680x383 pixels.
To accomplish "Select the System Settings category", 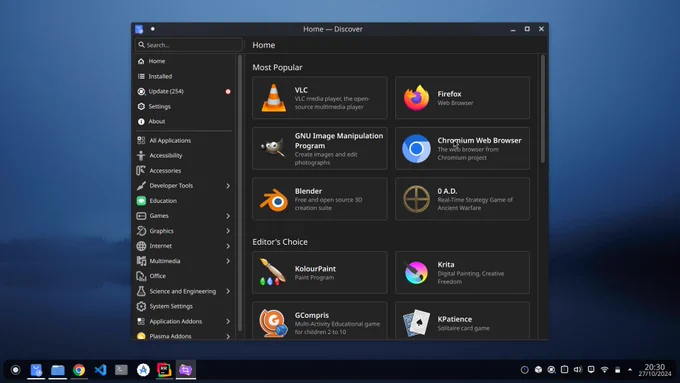I will 184,306.
